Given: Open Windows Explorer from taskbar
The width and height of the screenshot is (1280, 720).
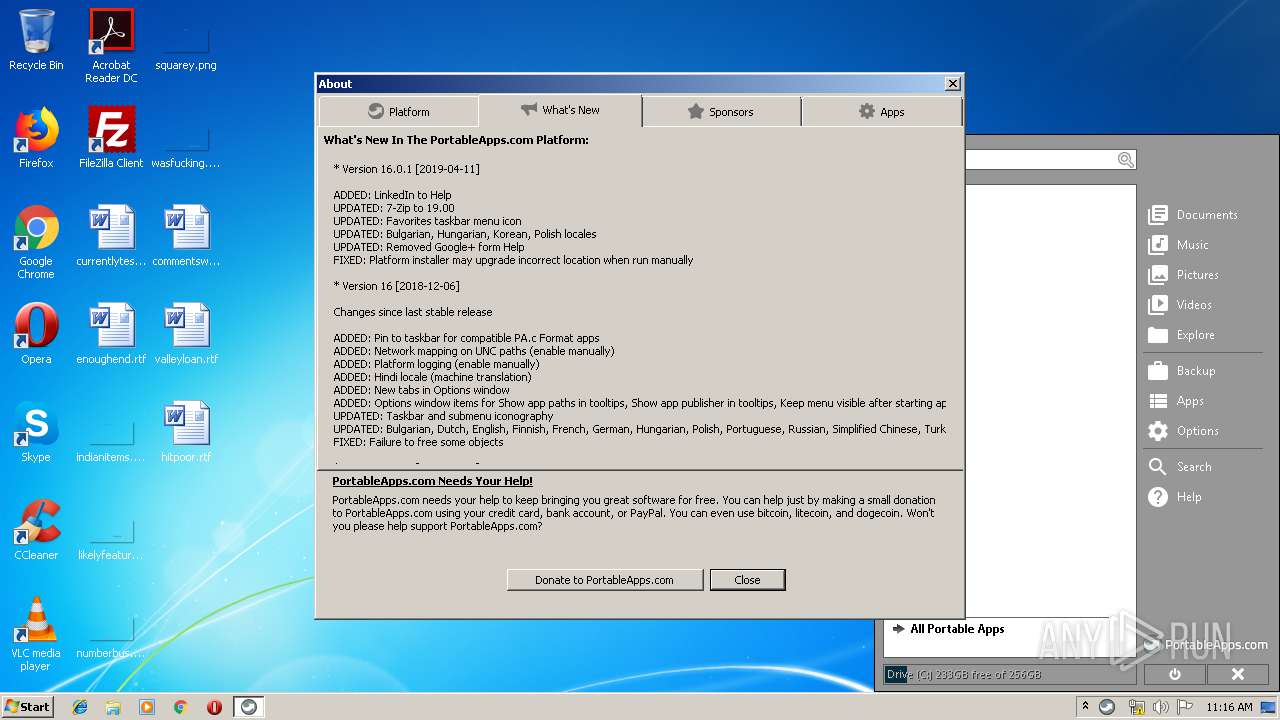Looking at the screenshot, I should [113, 707].
